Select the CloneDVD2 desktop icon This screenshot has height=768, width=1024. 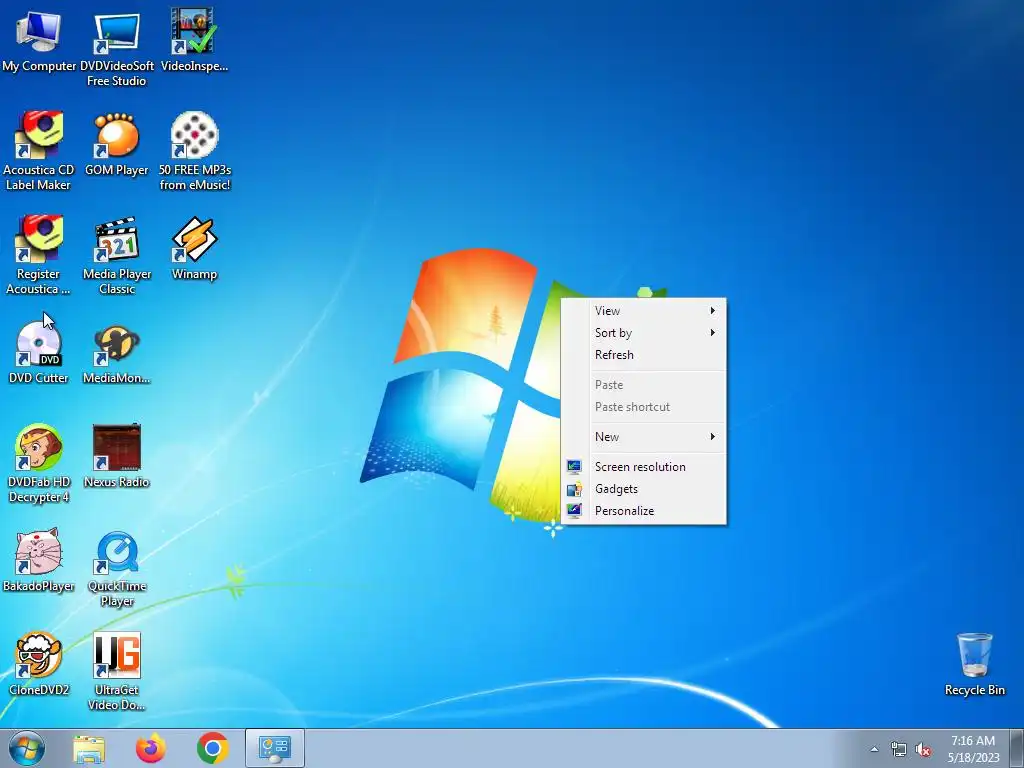point(39,664)
